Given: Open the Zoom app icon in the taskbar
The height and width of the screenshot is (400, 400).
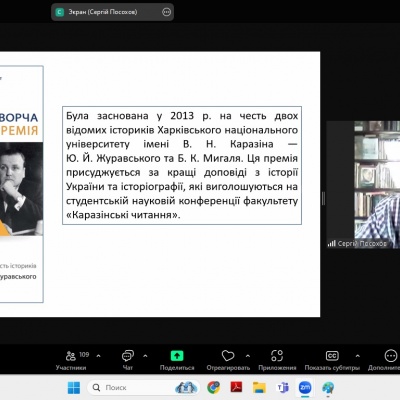Looking at the screenshot, I should pyautogui.click(x=305, y=387).
